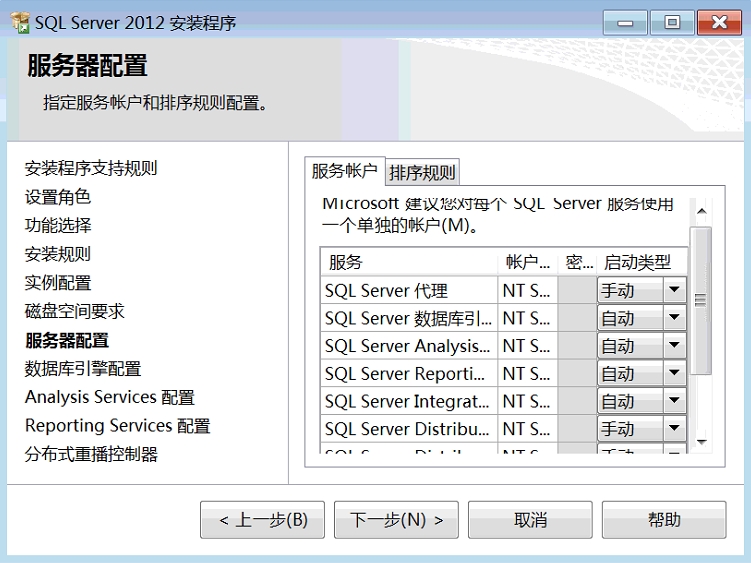Click 下一步(N) to proceed
Image resolution: width=751 pixels, height=563 pixels.
click(x=396, y=520)
